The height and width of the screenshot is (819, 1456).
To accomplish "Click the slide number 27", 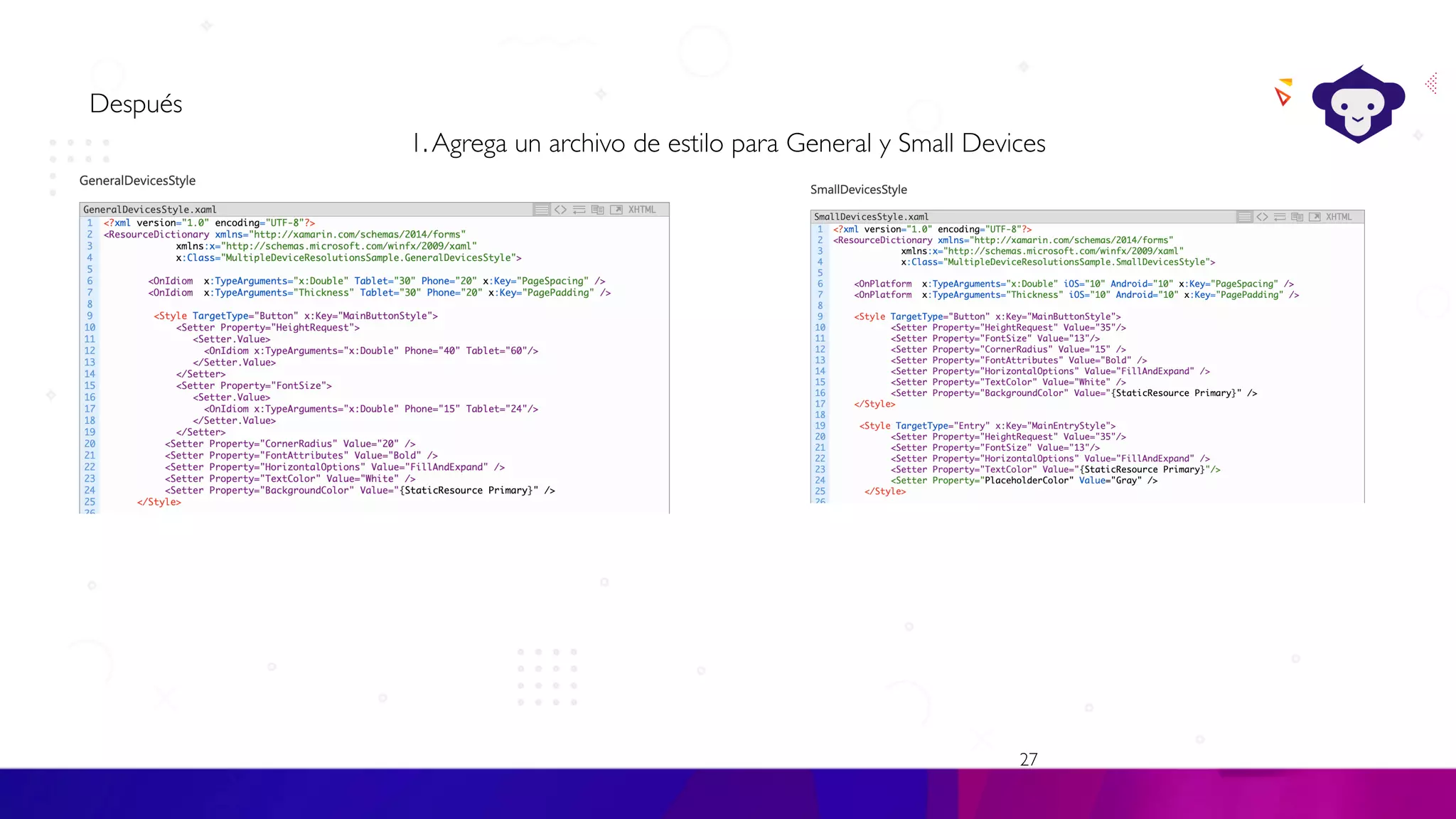I will tap(1028, 759).
